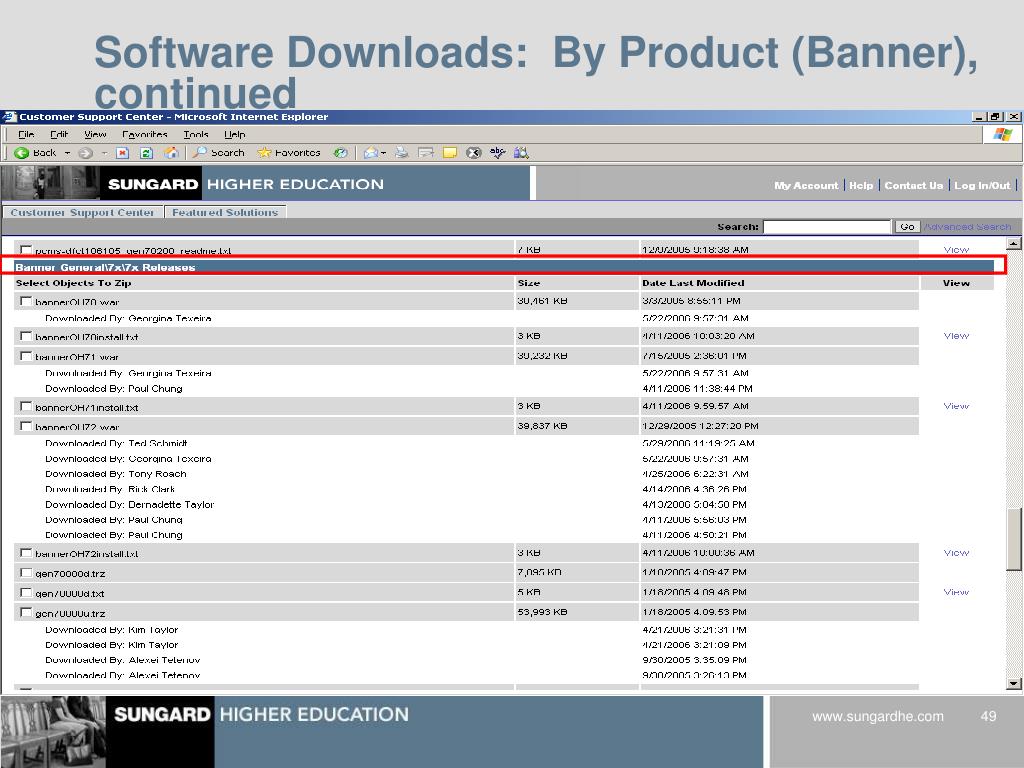The width and height of the screenshot is (1024, 768).
Task: Click the Mail envelope toolbar icon
Action: [x=371, y=153]
